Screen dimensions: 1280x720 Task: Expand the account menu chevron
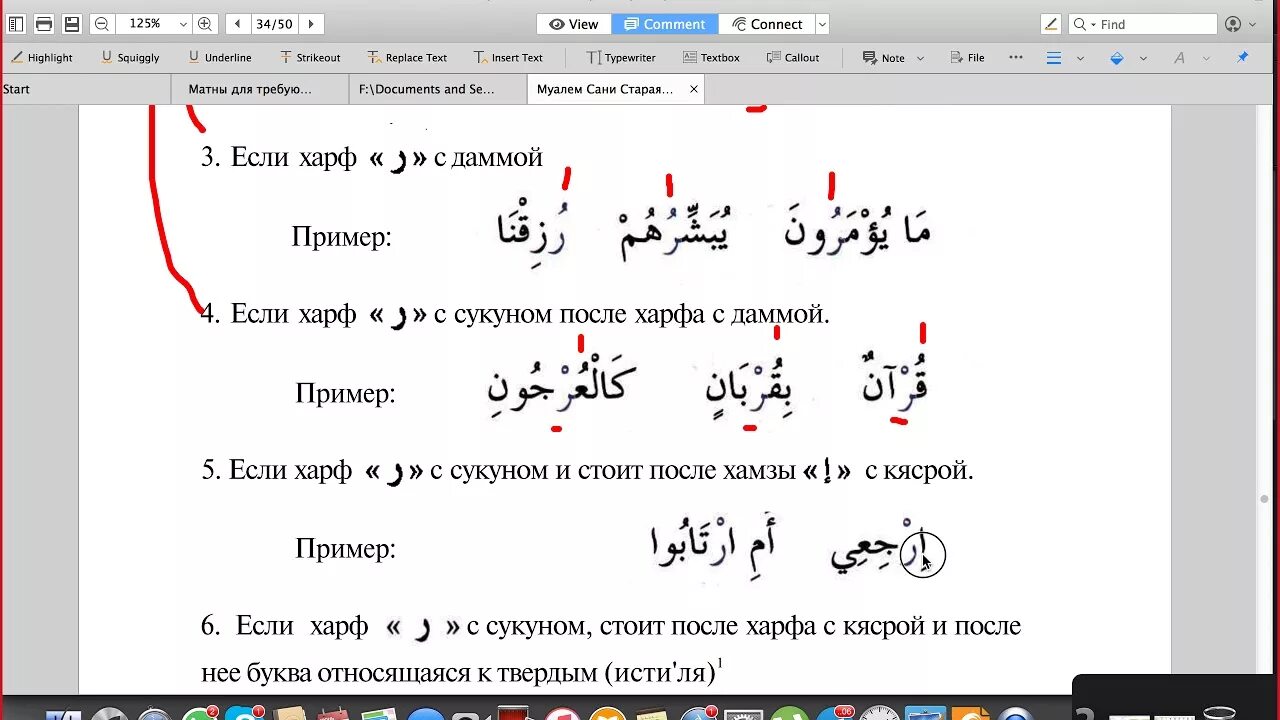tap(1252, 25)
